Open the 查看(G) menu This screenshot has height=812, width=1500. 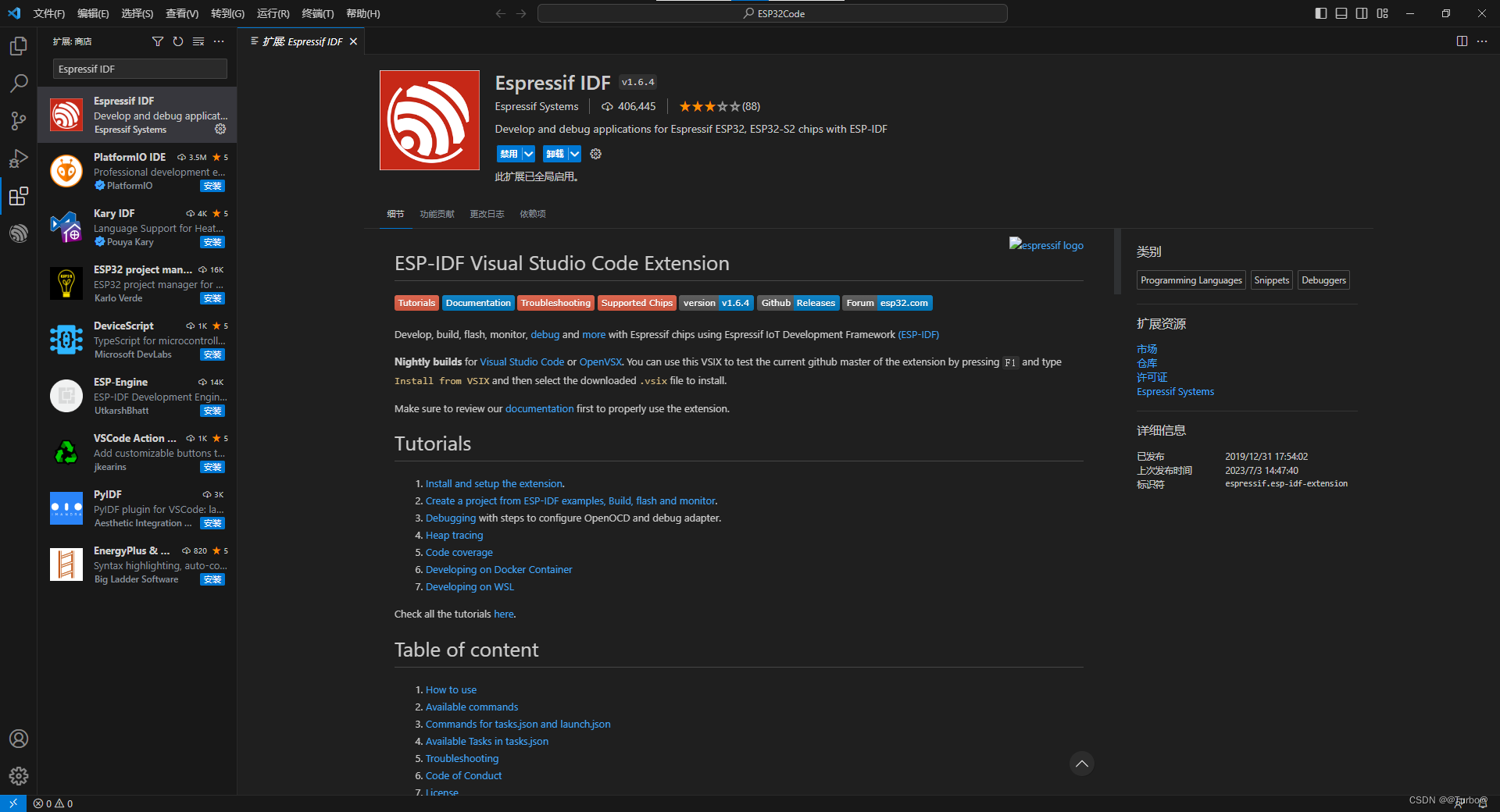tap(182, 13)
